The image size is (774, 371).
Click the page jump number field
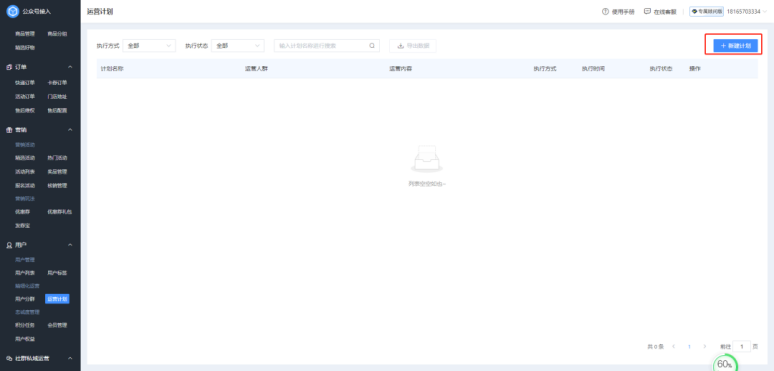(742, 346)
